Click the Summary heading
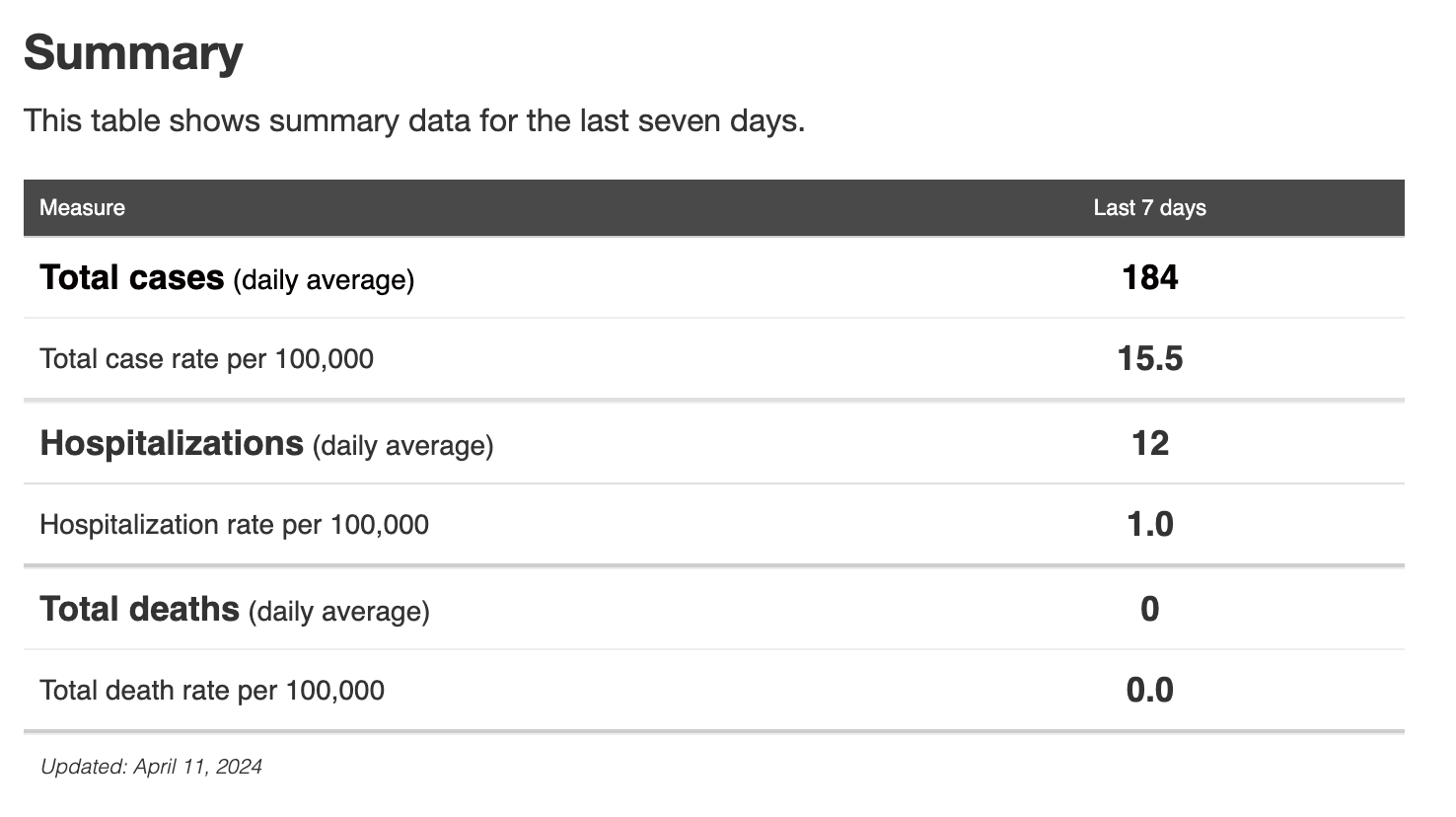1456x817 pixels. coord(133,53)
